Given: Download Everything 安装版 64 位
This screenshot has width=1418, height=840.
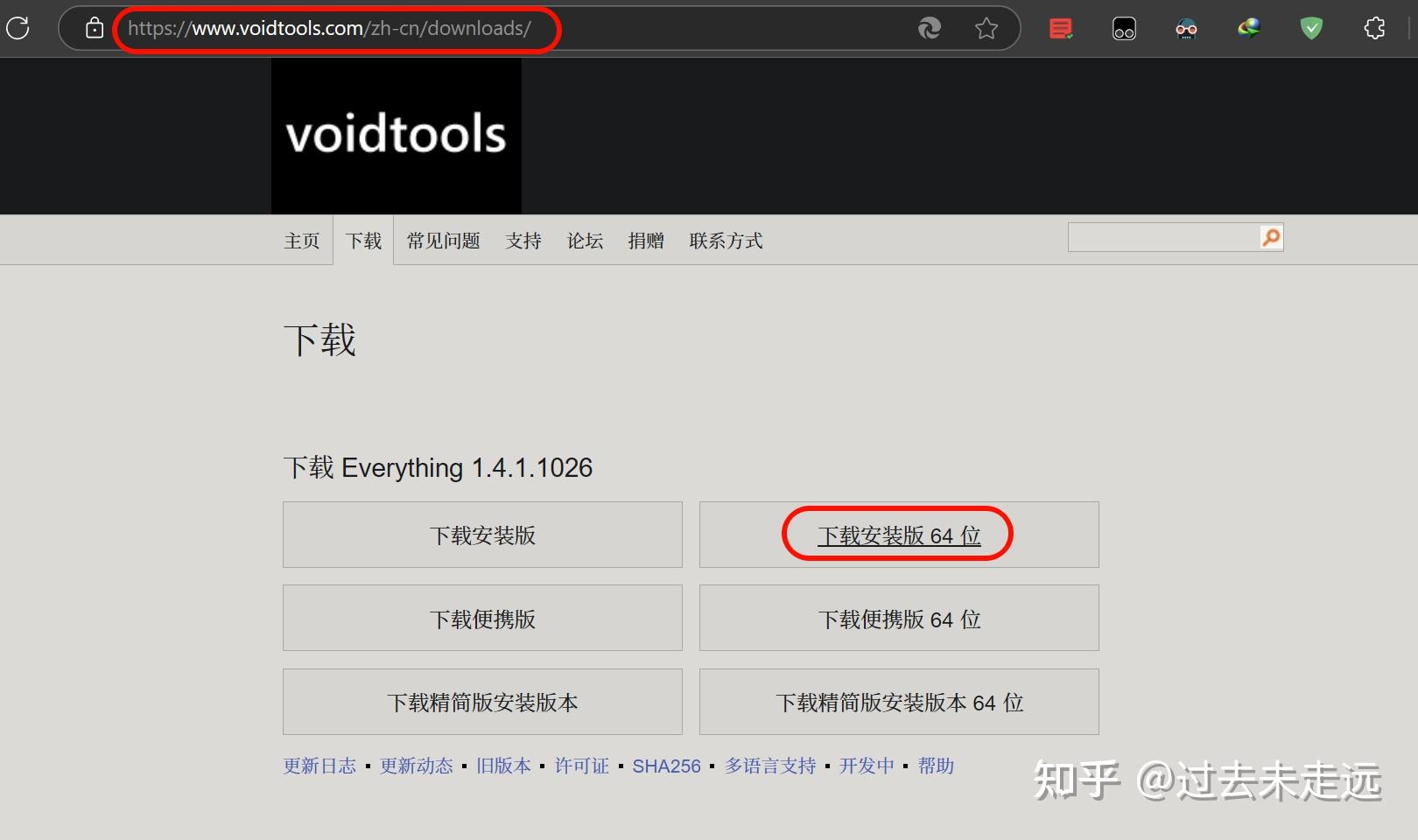Looking at the screenshot, I should pyautogui.click(x=898, y=535).
